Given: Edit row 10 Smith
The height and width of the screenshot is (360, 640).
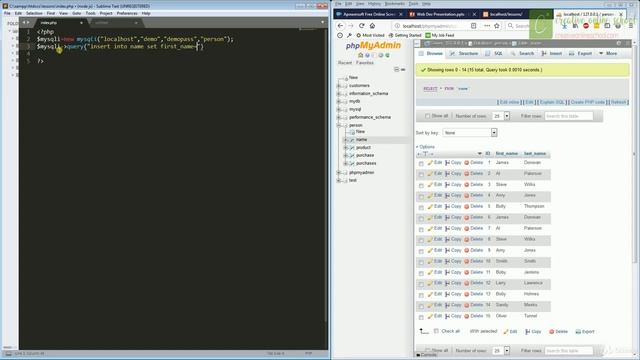Looking at the screenshot, I should tap(435, 261).
